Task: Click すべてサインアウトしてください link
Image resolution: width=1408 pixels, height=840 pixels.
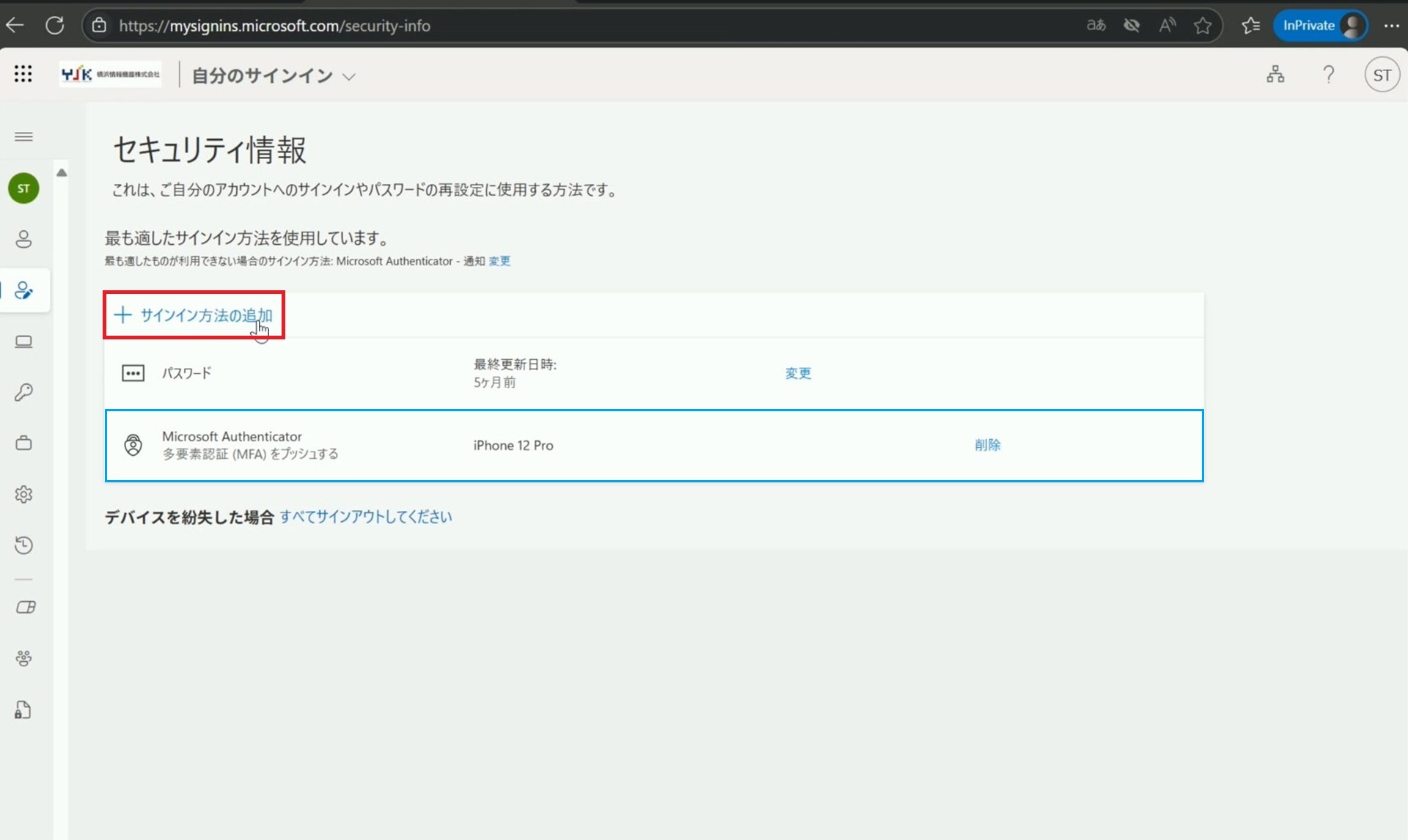Action: [365, 517]
